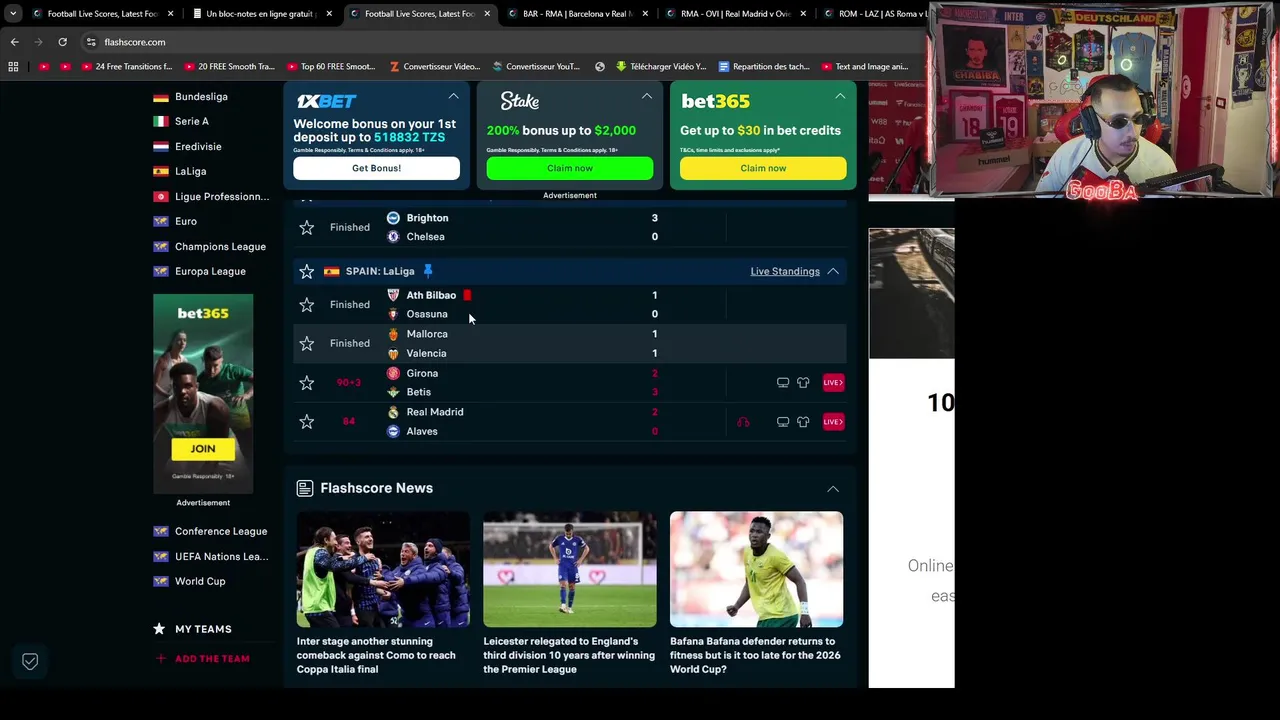Click the shield icon at bottom left
The width and height of the screenshot is (1280, 720).
[x=30, y=662]
